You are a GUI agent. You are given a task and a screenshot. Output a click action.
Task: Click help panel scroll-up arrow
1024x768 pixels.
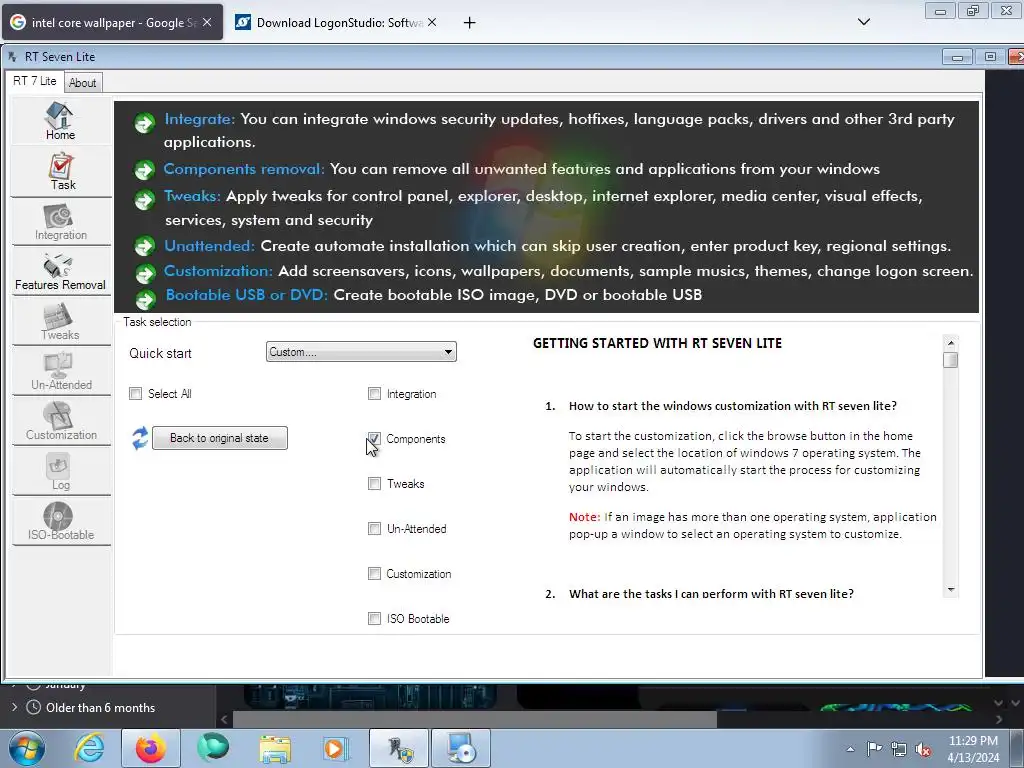950,343
